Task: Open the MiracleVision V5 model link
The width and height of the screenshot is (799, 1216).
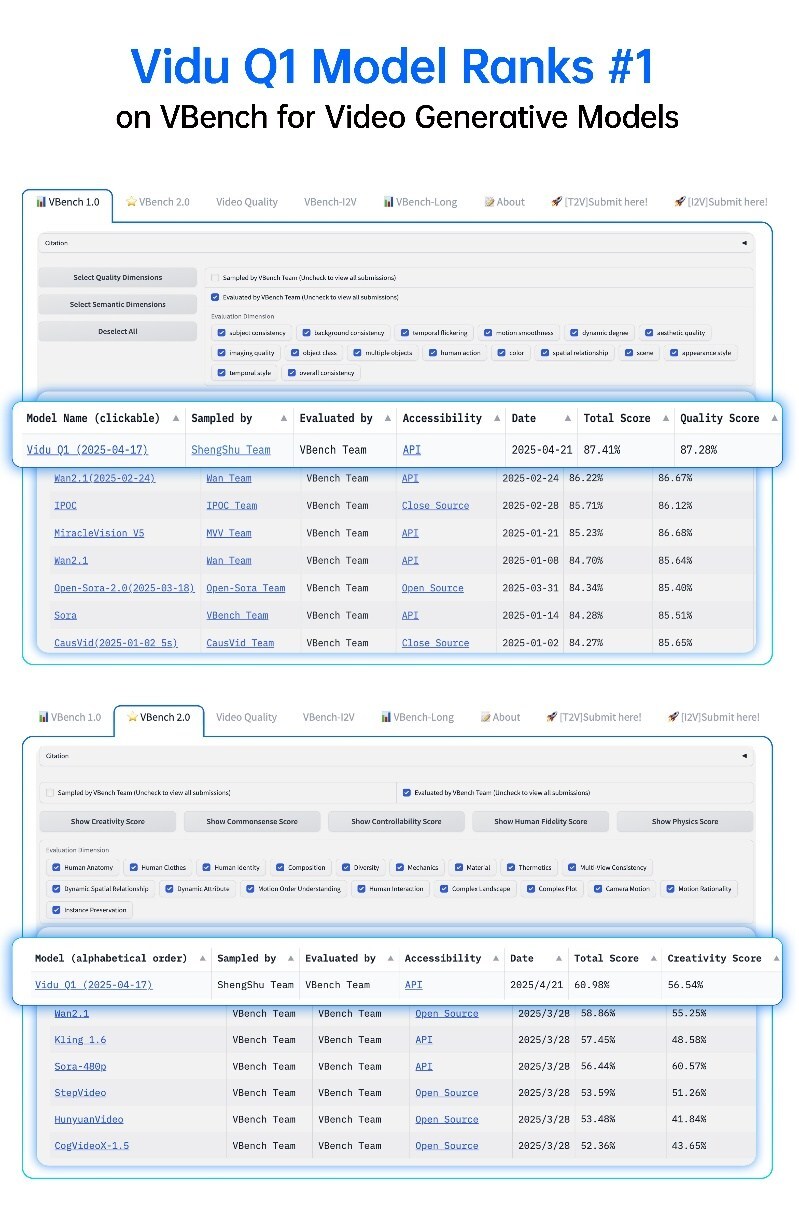Action: point(99,533)
